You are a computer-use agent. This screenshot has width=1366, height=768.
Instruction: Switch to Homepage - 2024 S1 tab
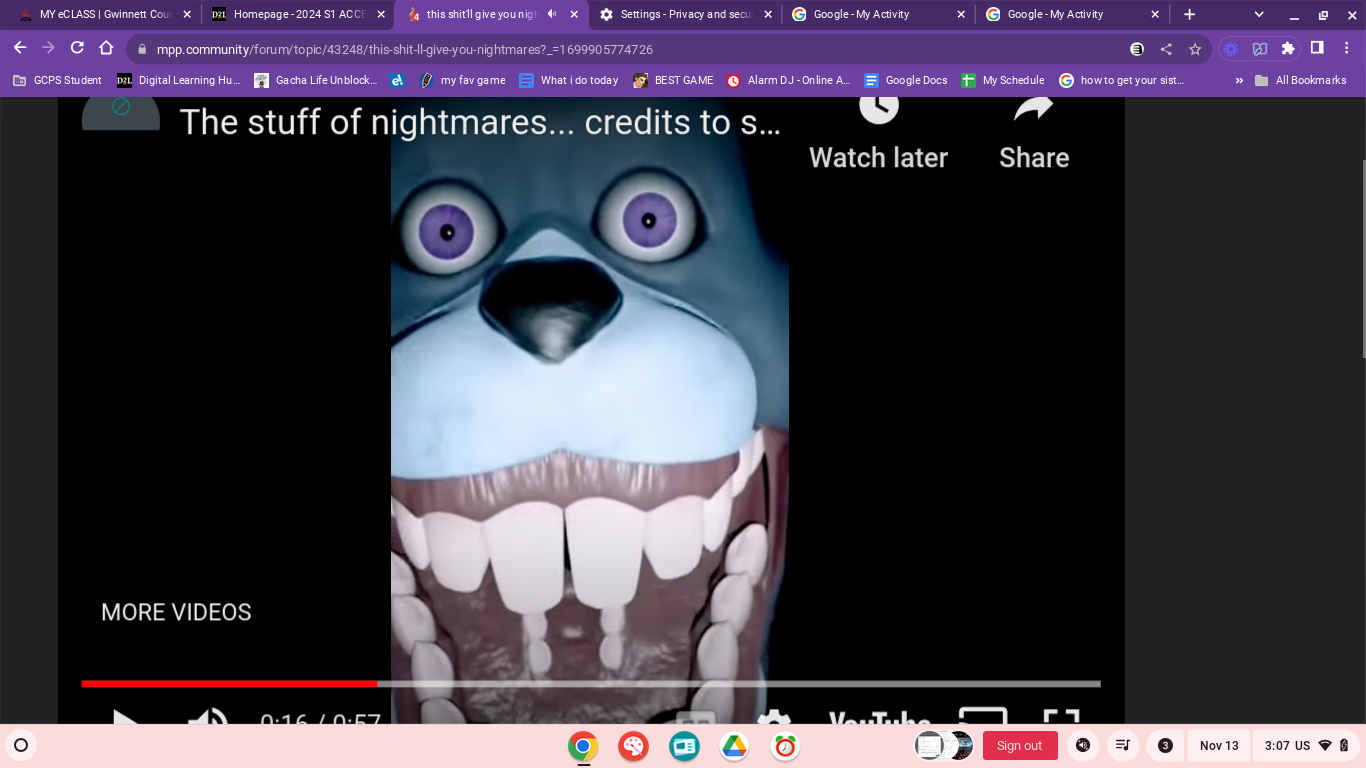pos(299,14)
